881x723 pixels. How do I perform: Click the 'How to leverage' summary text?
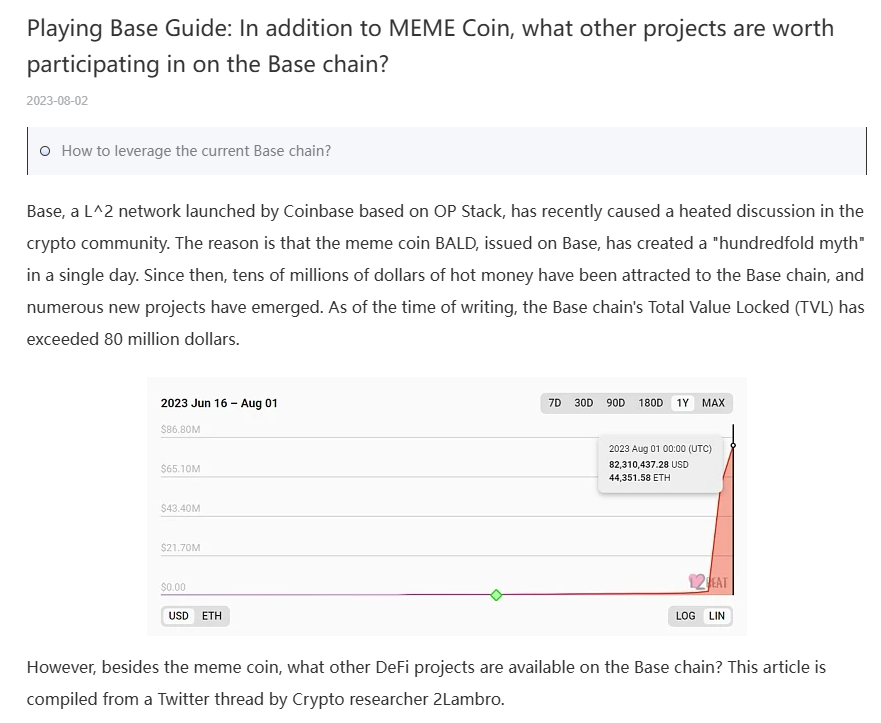(196, 151)
